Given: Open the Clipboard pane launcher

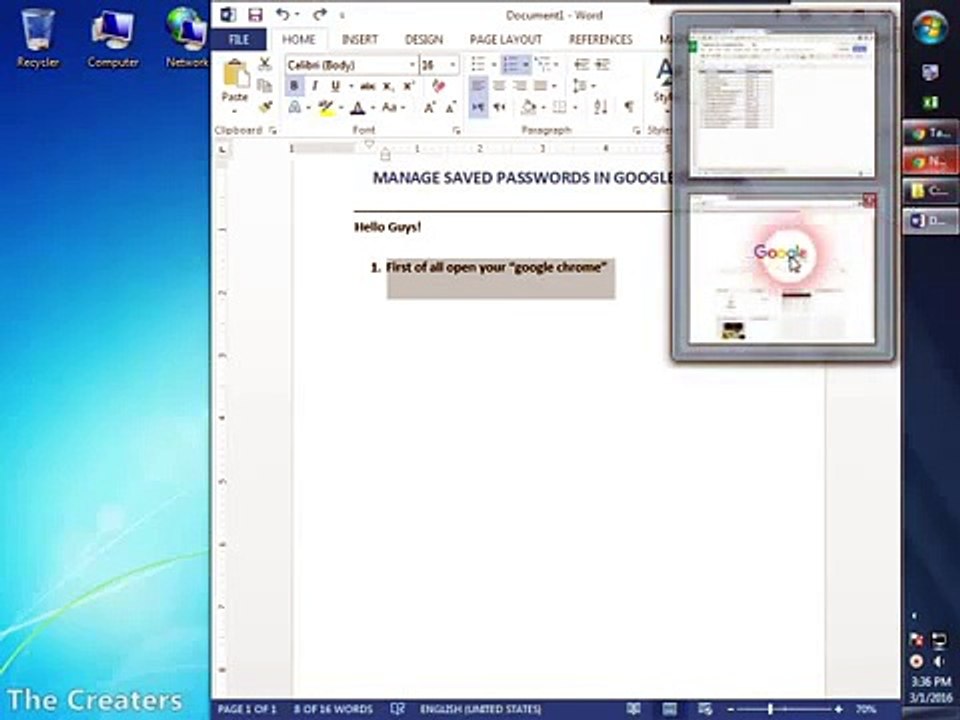Looking at the screenshot, I should tap(272, 130).
